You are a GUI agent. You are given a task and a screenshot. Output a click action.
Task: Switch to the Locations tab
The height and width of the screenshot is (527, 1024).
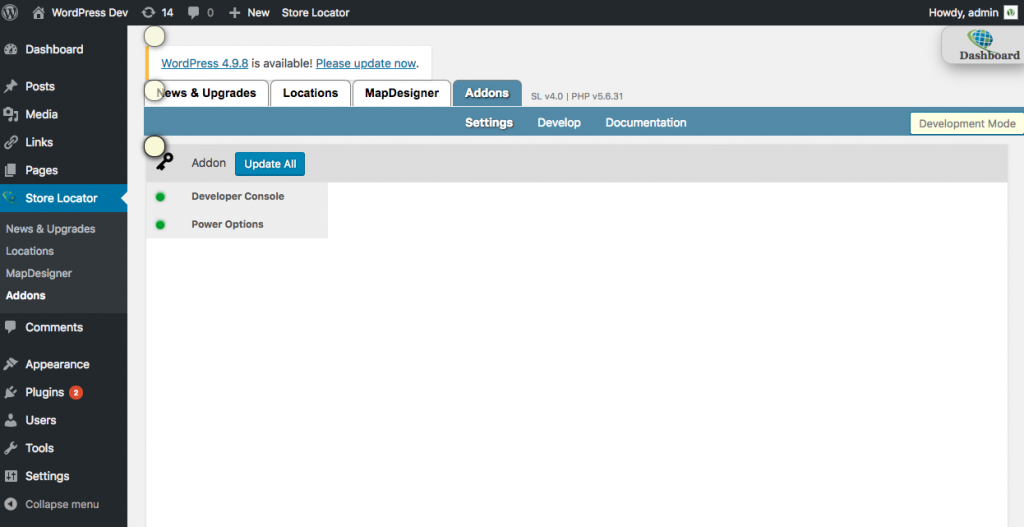point(310,93)
